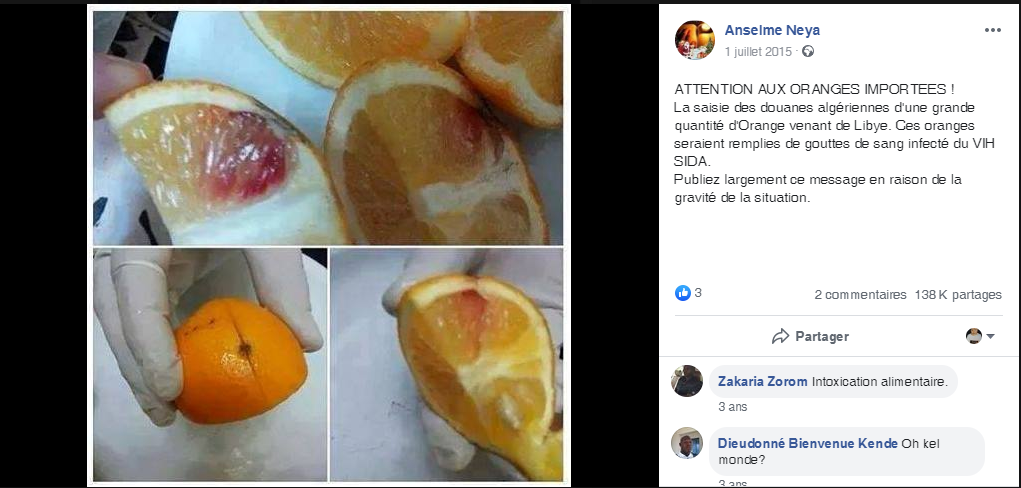Click the Partager button
This screenshot has width=1021, height=488.
click(810, 336)
